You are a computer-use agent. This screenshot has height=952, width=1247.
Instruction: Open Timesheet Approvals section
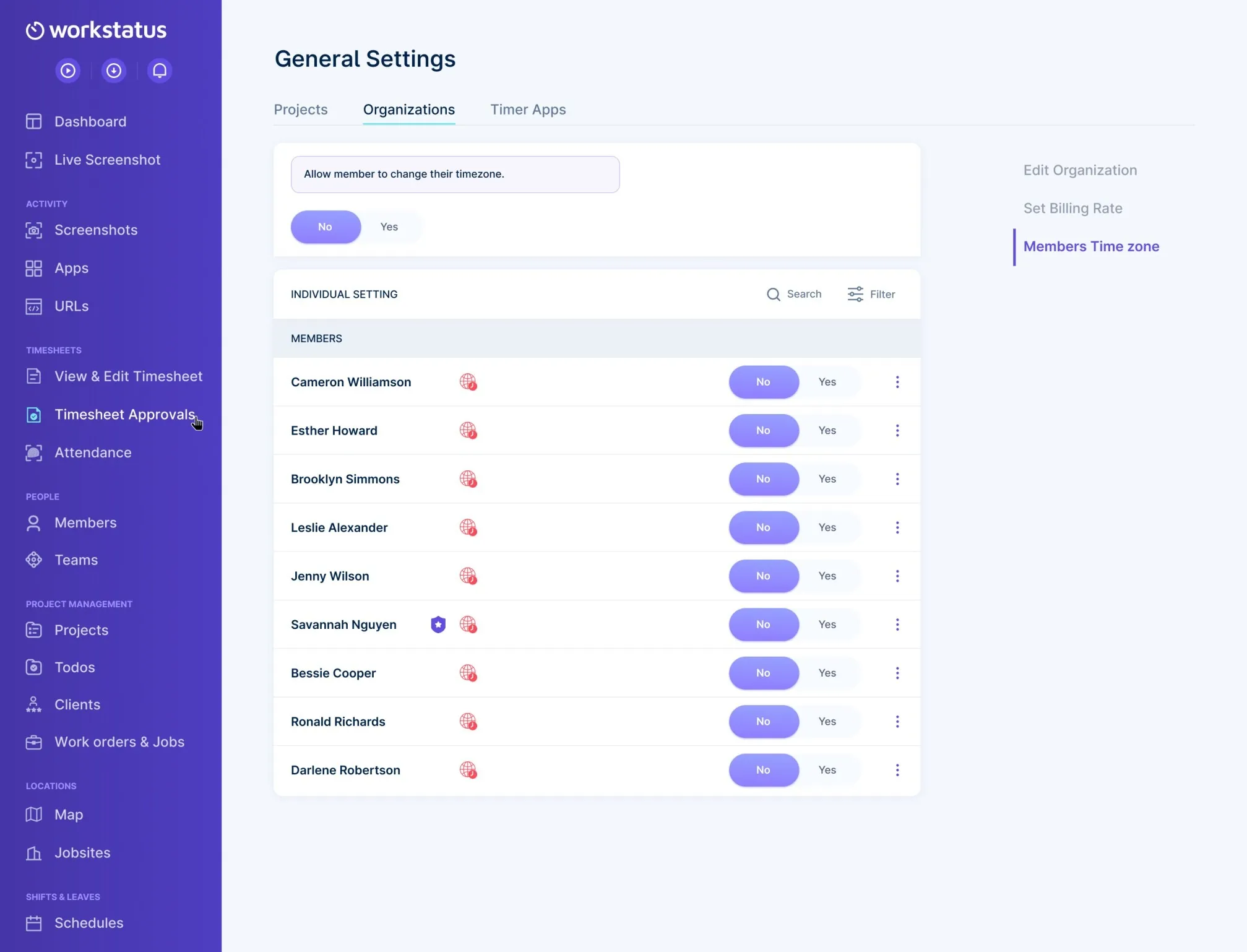[124, 414]
